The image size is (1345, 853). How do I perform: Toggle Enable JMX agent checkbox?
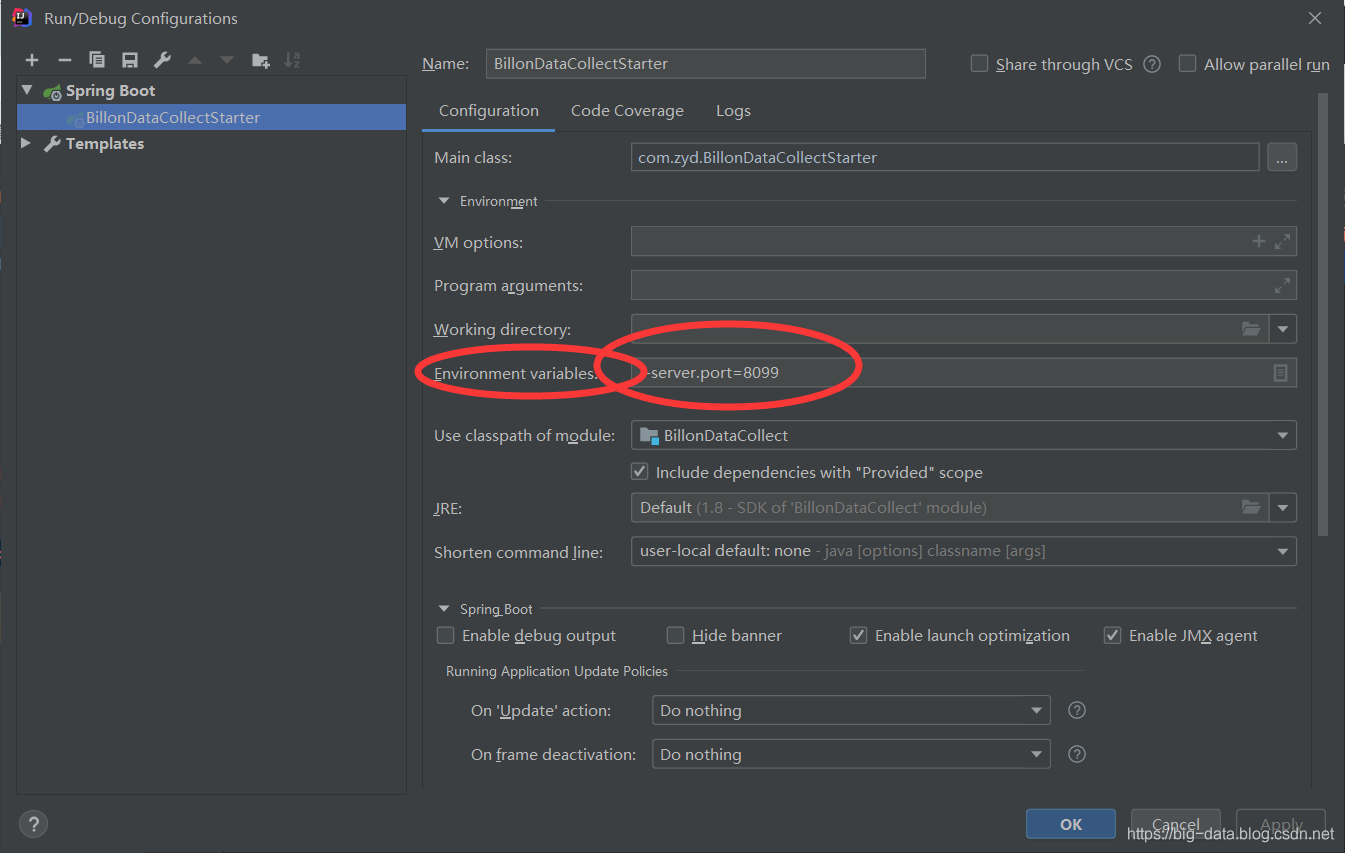(x=1112, y=635)
